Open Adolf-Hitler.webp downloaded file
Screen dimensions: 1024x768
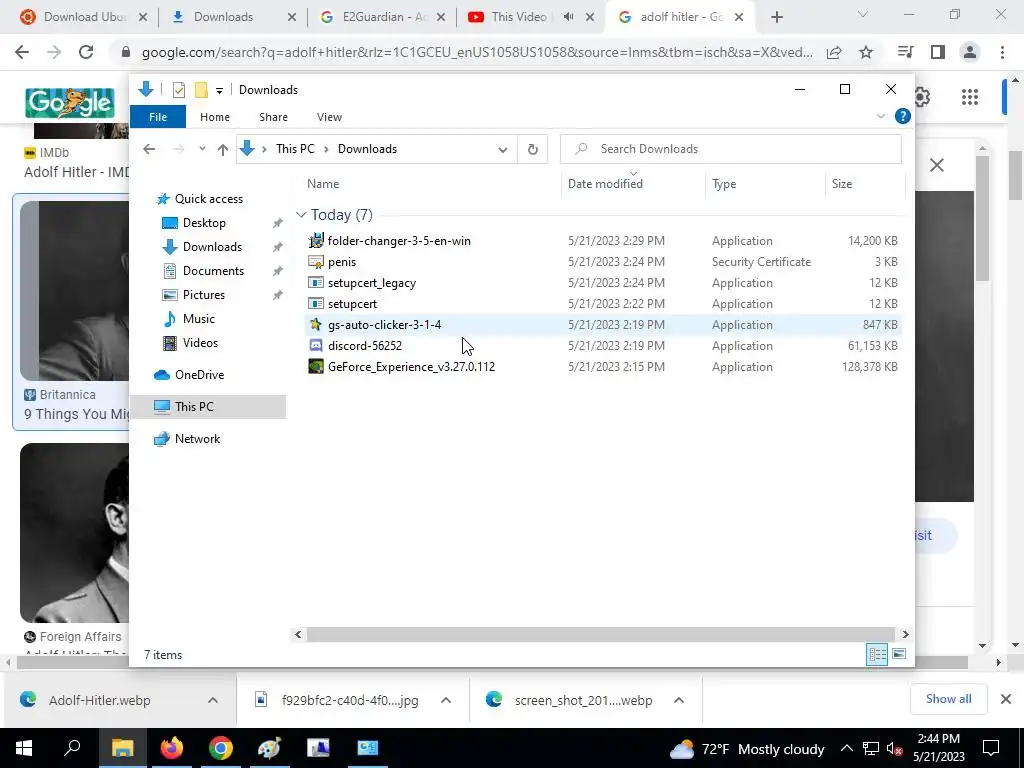pyautogui.click(x=100, y=700)
